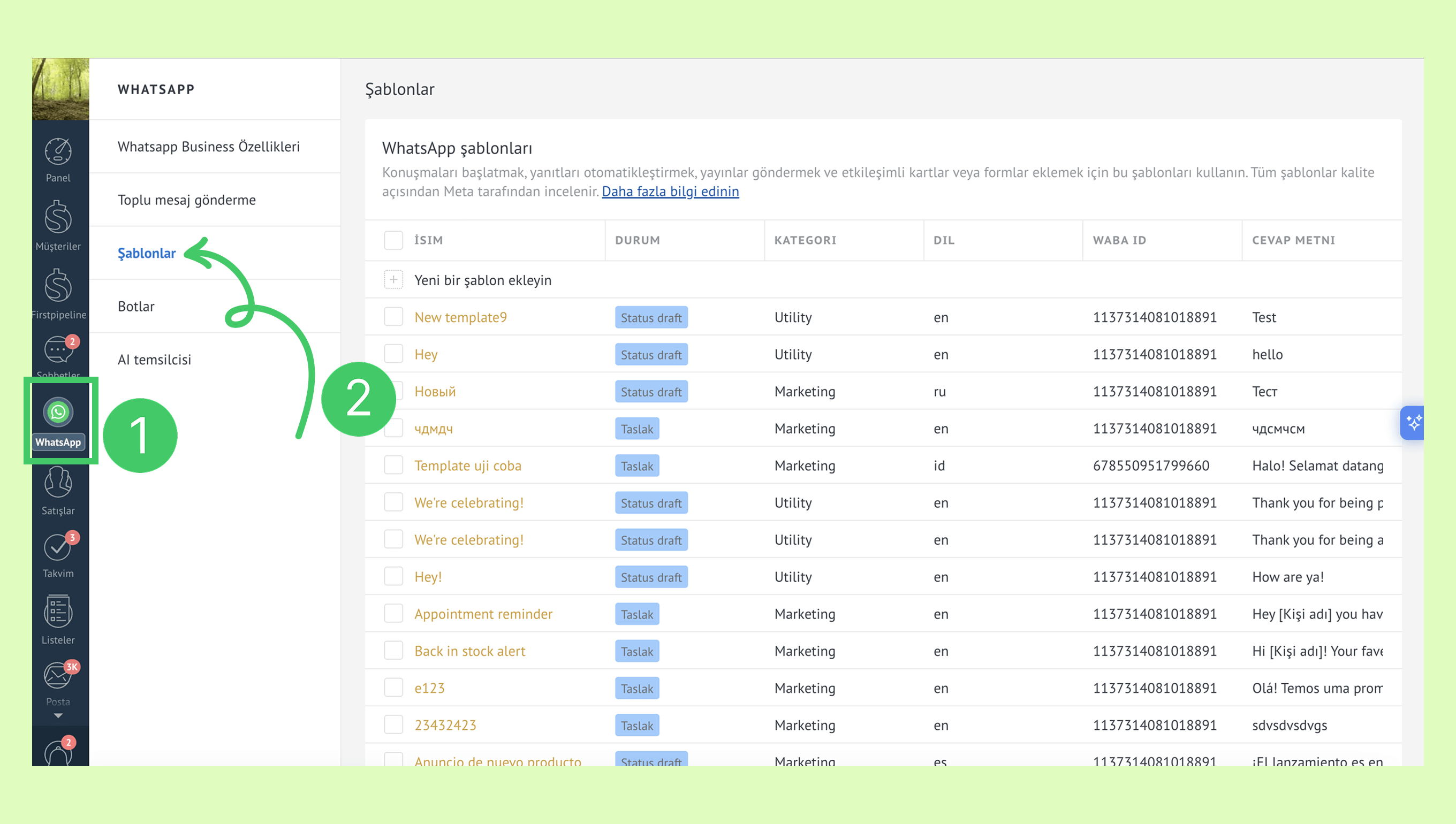Image resolution: width=1456 pixels, height=824 pixels.
Task: Sort by the DURUM column header
Action: pos(638,240)
